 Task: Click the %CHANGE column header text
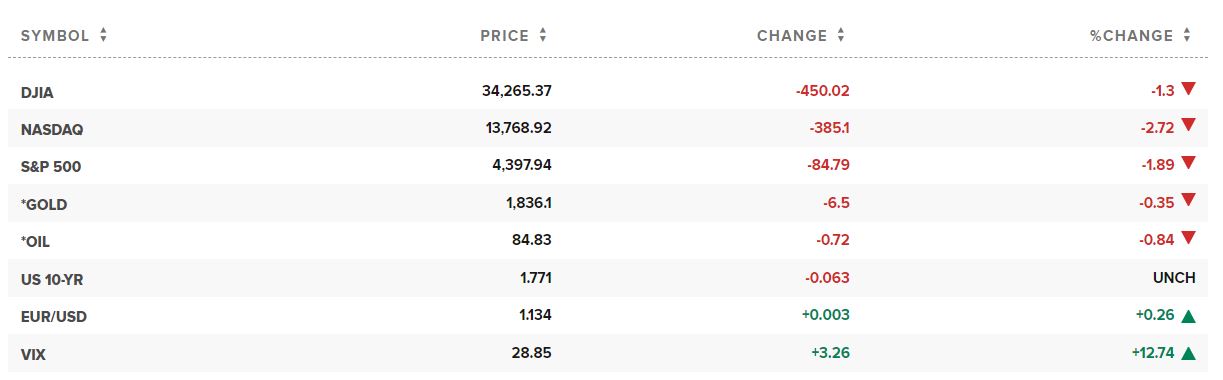point(1132,35)
